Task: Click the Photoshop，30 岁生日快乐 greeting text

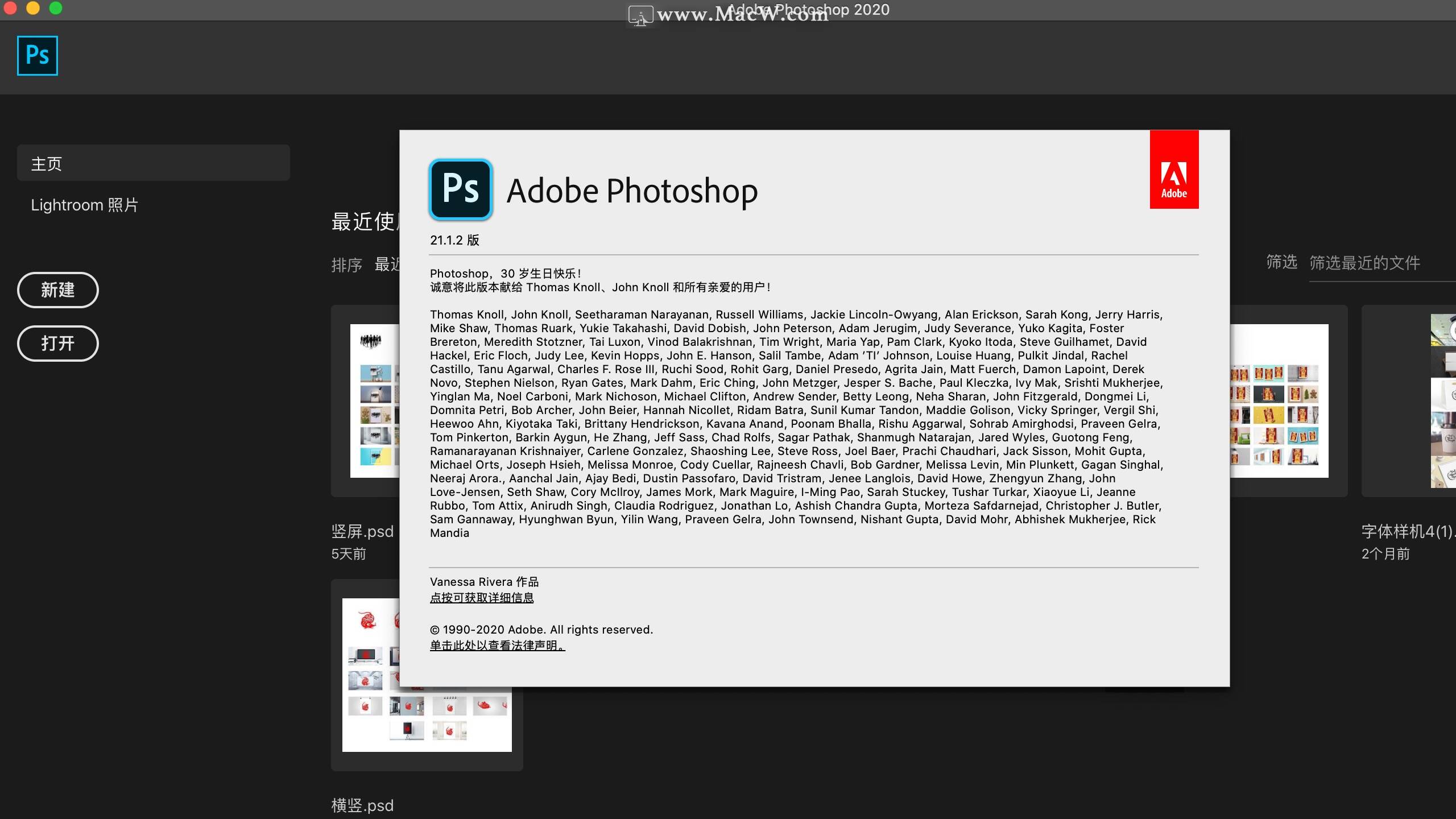Action: click(506, 274)
